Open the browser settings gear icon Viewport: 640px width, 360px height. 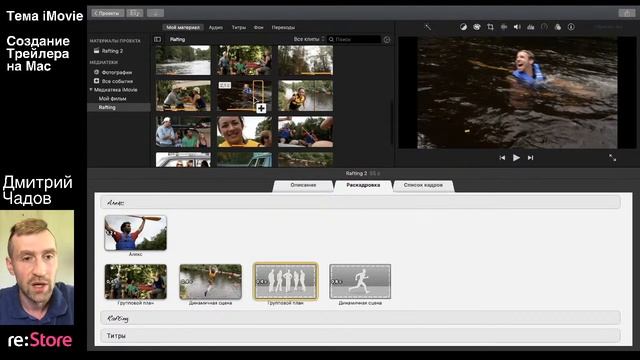tap(387, 40)
